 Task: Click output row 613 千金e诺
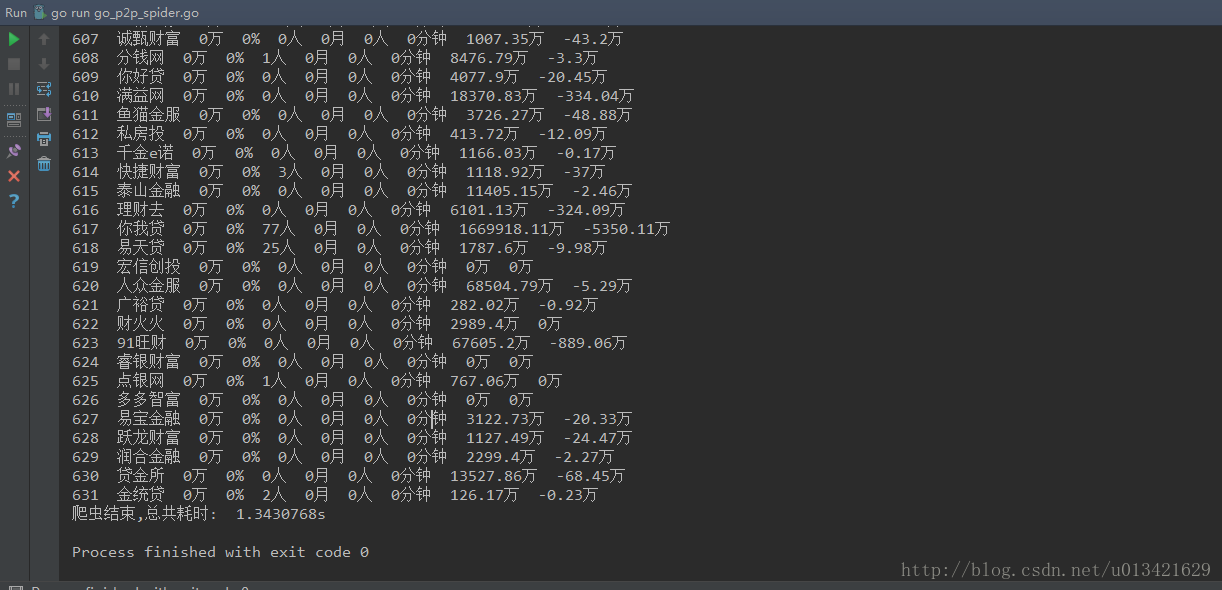[x=344, y=153]
